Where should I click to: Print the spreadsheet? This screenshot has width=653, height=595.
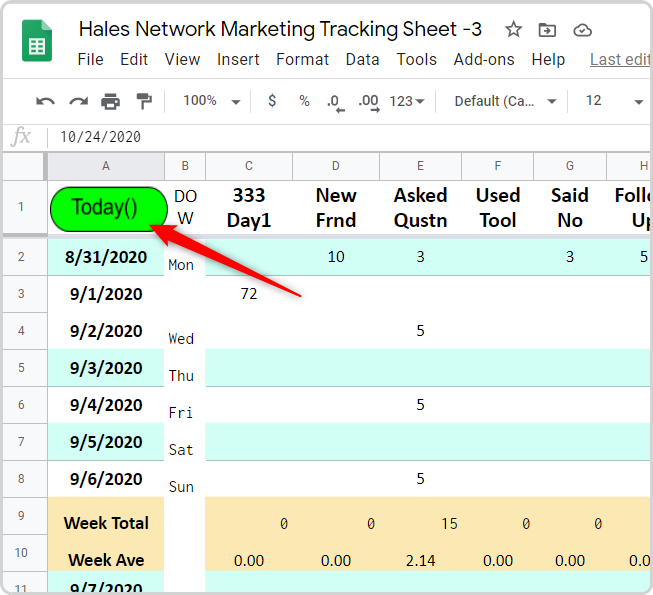pyautogui.click(x=111, y=101)
